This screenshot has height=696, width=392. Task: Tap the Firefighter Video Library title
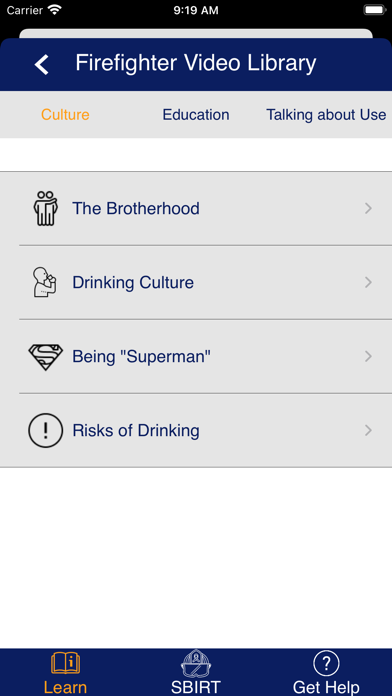[196, 63]
